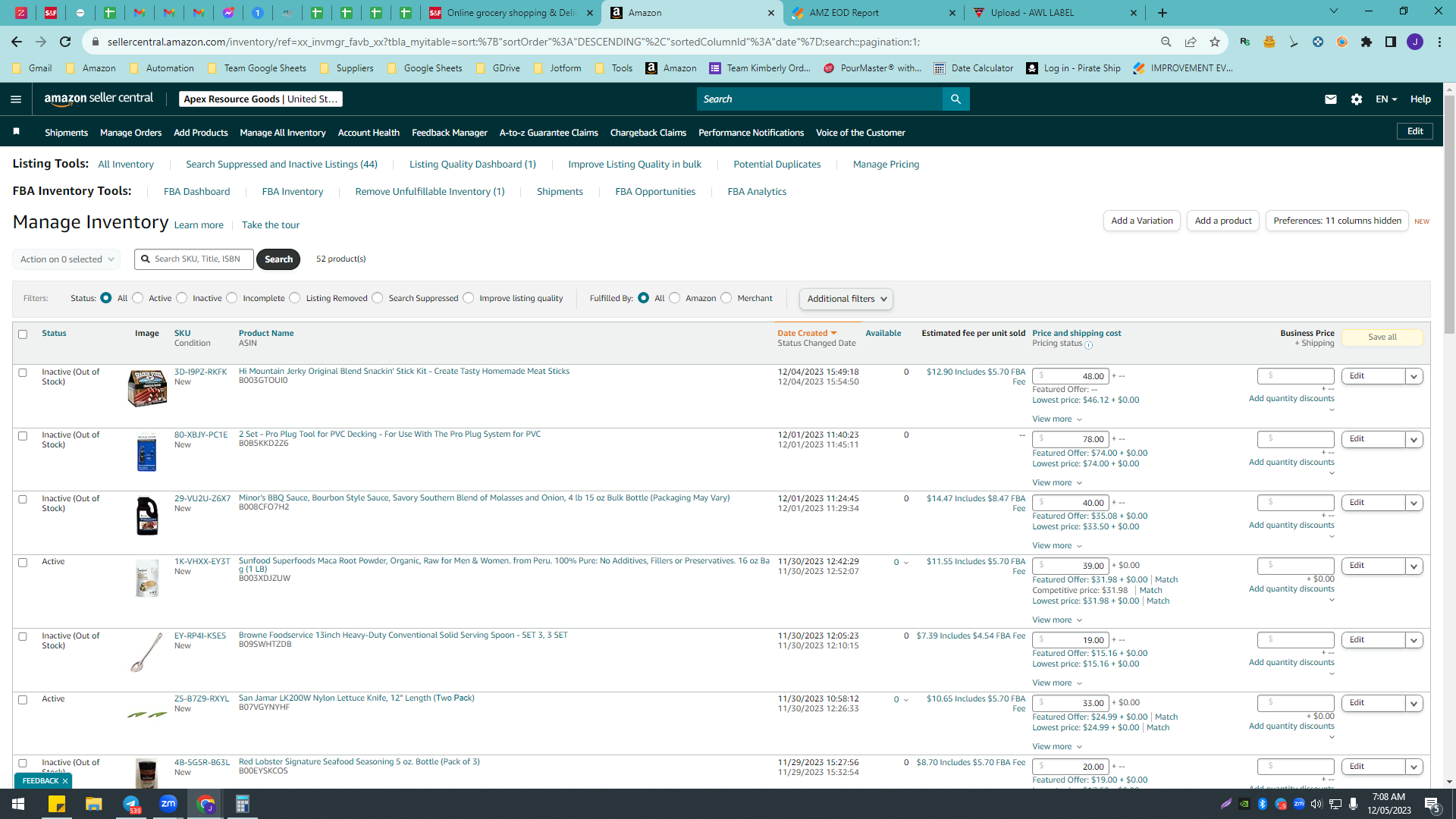Click the share page icon in address bar

coord(1191,42)
